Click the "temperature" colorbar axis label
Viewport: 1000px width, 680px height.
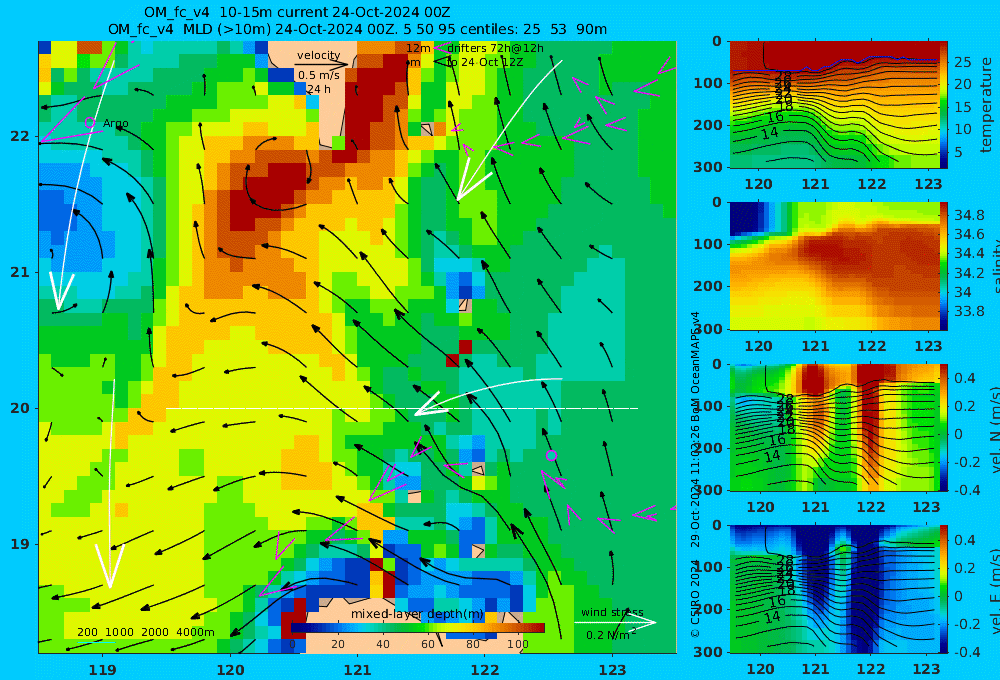pyautogui.click(x=986, y=105)
